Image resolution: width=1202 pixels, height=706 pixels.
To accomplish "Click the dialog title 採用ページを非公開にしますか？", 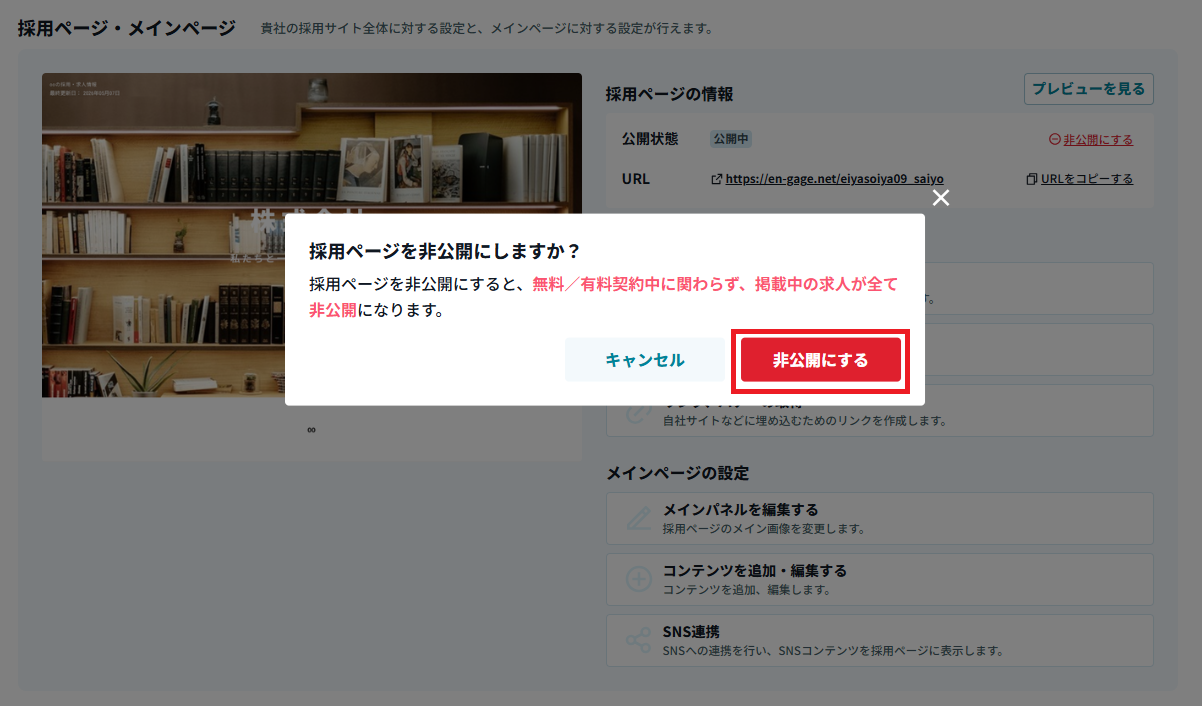I will [x=445, y=251].
